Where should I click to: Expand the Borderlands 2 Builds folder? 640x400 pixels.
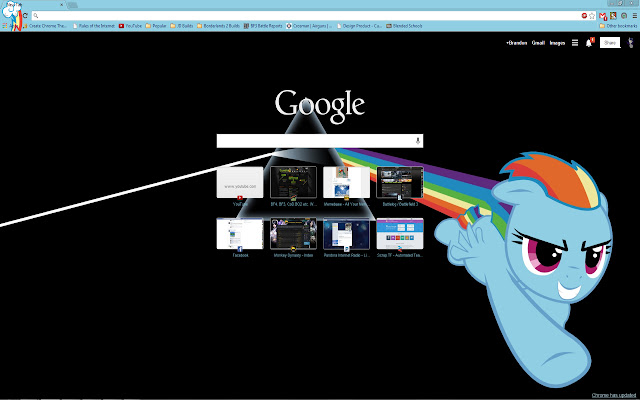218,26
